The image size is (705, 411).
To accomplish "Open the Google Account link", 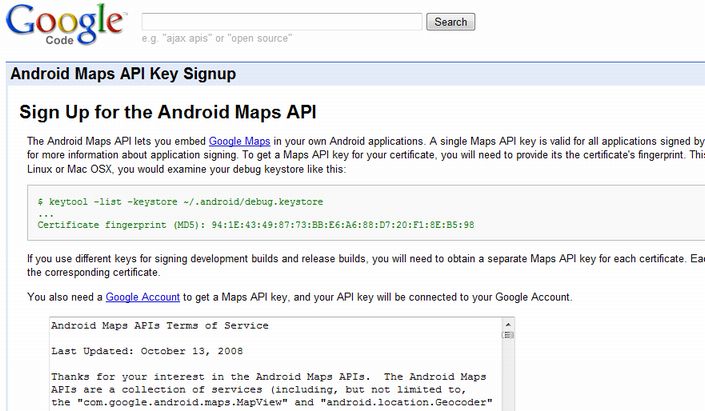I will pyautogui.click(x=143, y=297).
